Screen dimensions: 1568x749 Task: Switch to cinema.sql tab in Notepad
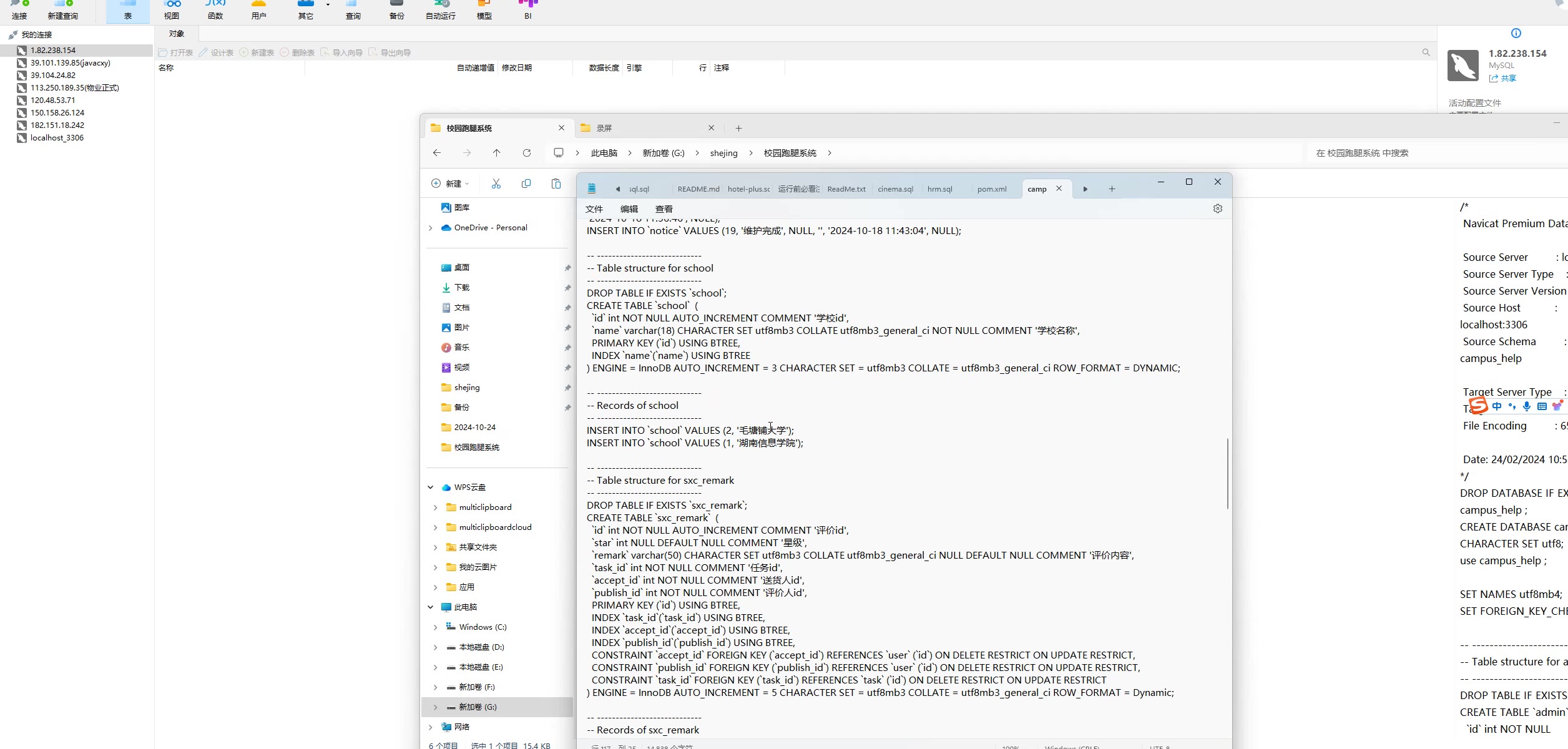pos(895,189)
